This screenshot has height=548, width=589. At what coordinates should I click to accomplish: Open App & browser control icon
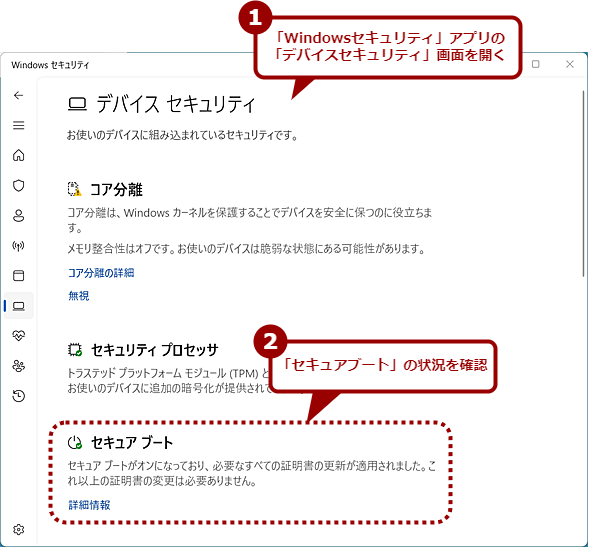point(18,275)
